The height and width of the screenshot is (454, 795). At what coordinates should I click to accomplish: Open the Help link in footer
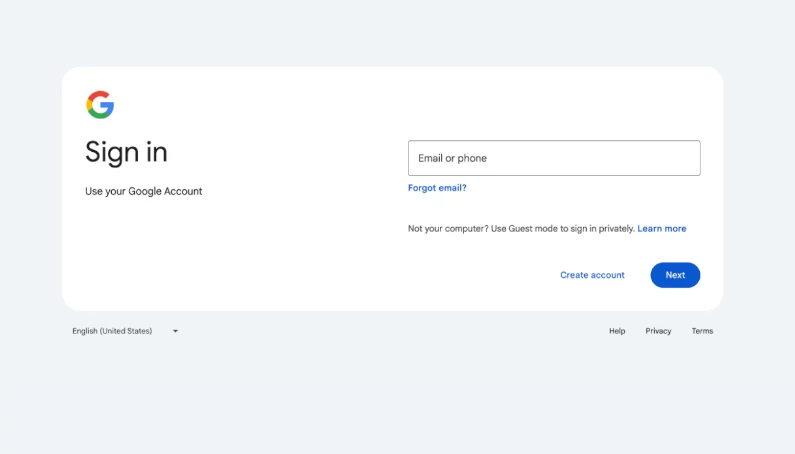tap(617, 331)
